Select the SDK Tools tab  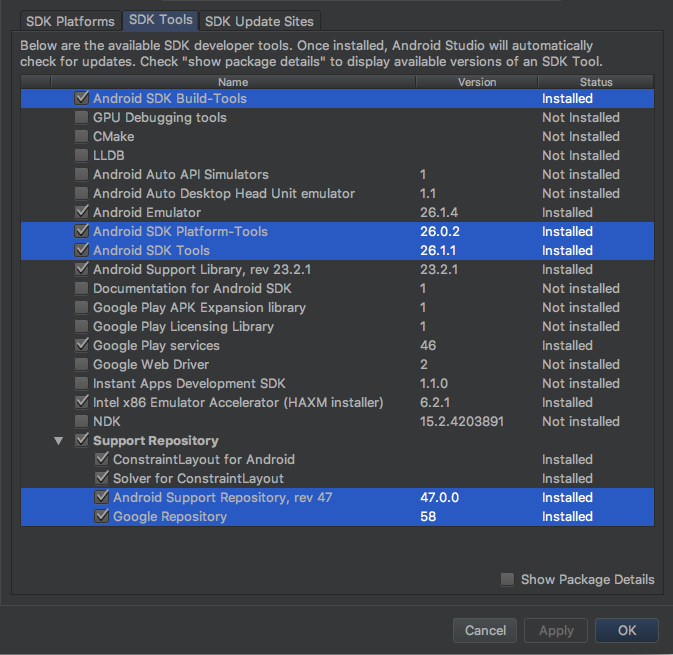160,21
